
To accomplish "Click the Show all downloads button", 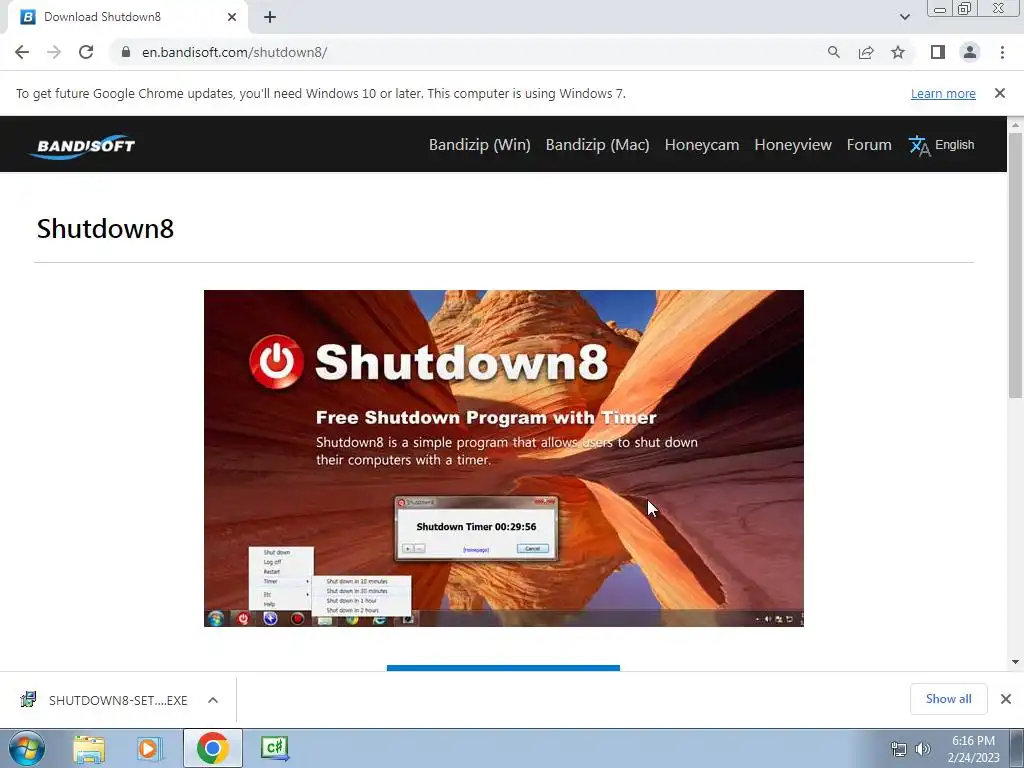I will (x=948, y=699).
